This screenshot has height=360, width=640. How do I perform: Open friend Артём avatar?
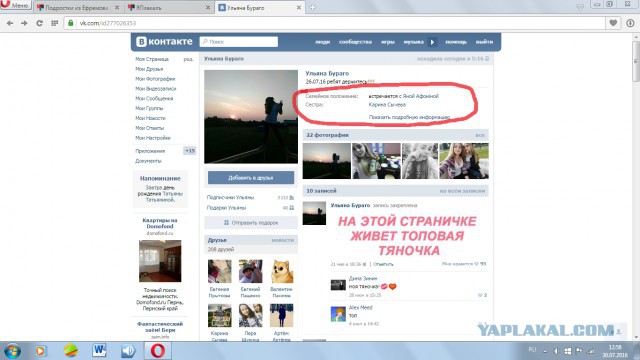pyautogui.click(x=282, y=315)
